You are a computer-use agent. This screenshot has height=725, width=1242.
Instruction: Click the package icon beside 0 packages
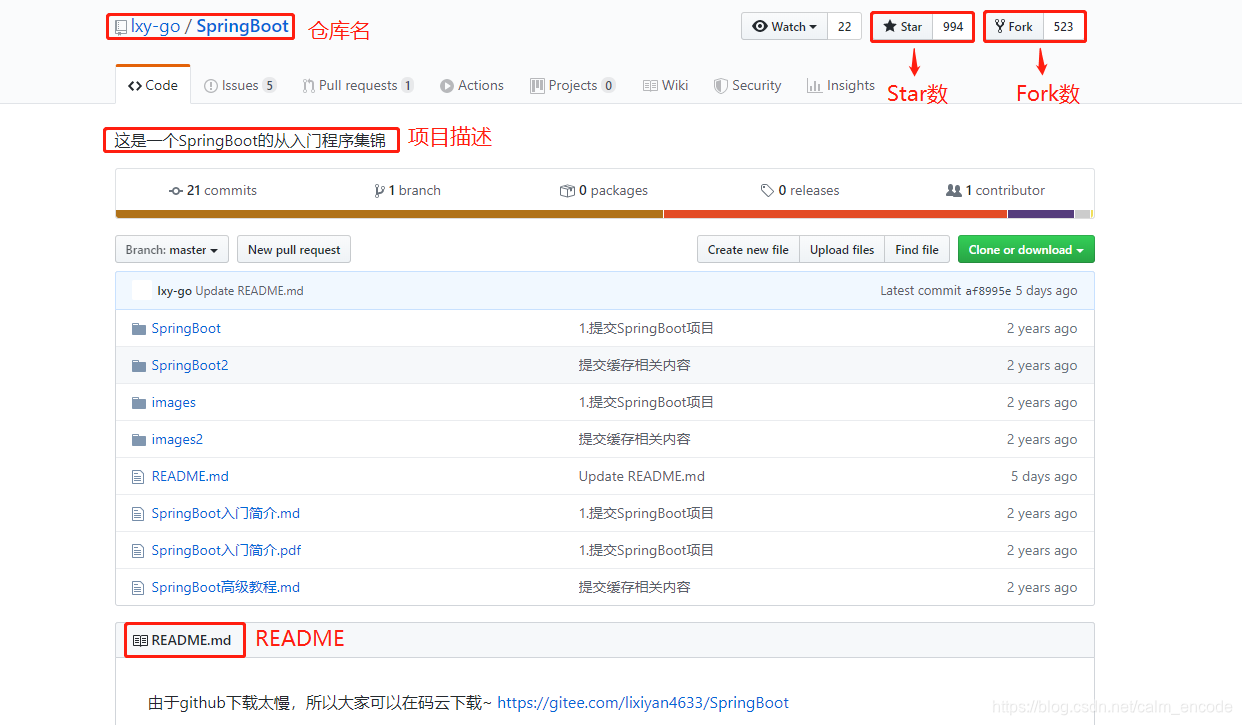pyautogui.click(x=567, y=190)
